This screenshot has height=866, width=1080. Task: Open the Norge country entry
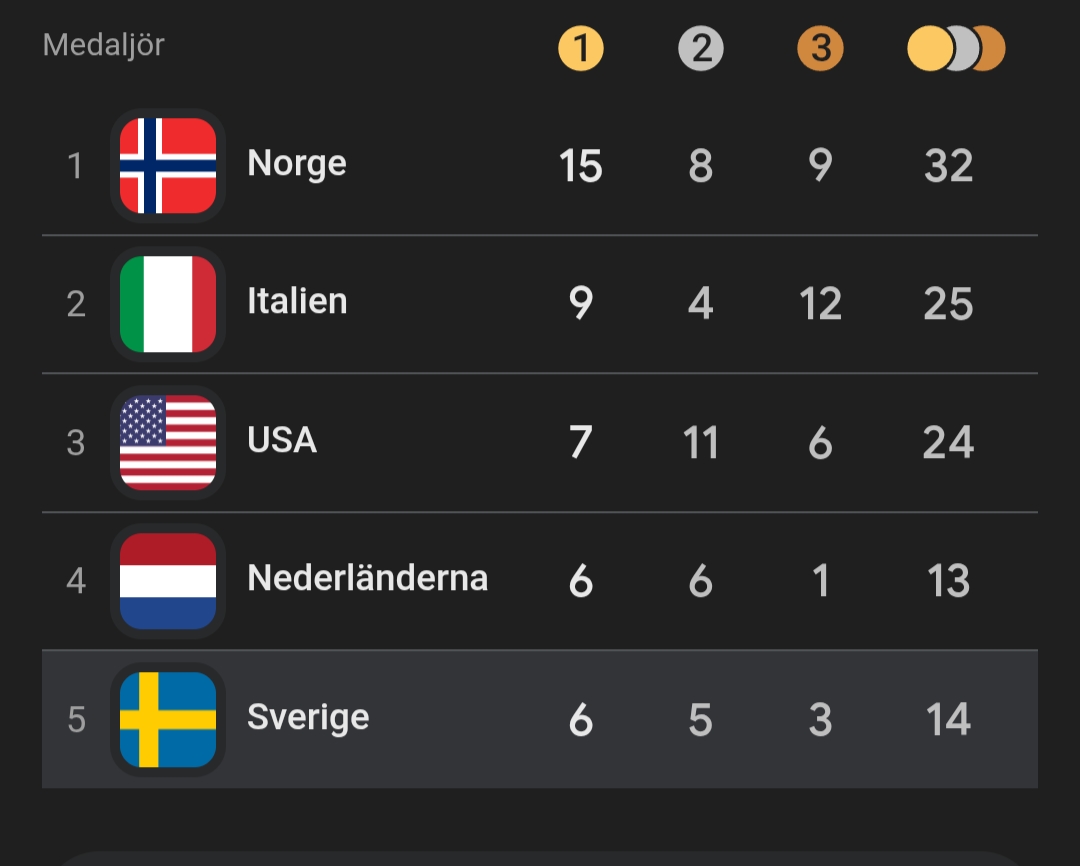297,164
